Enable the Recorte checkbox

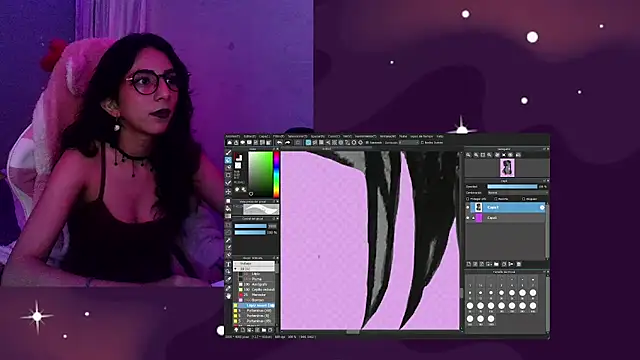pos(496,199)
